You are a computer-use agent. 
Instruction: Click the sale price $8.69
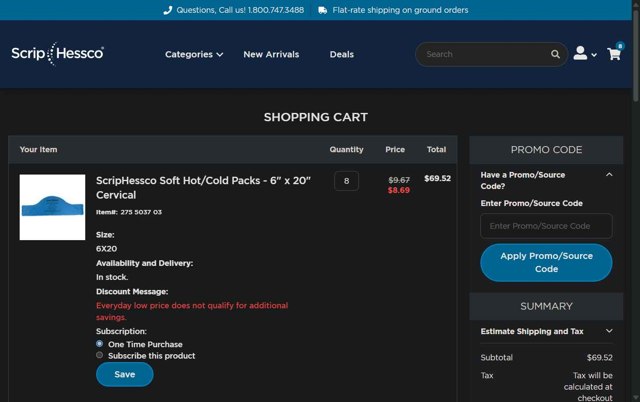point(399,190)
